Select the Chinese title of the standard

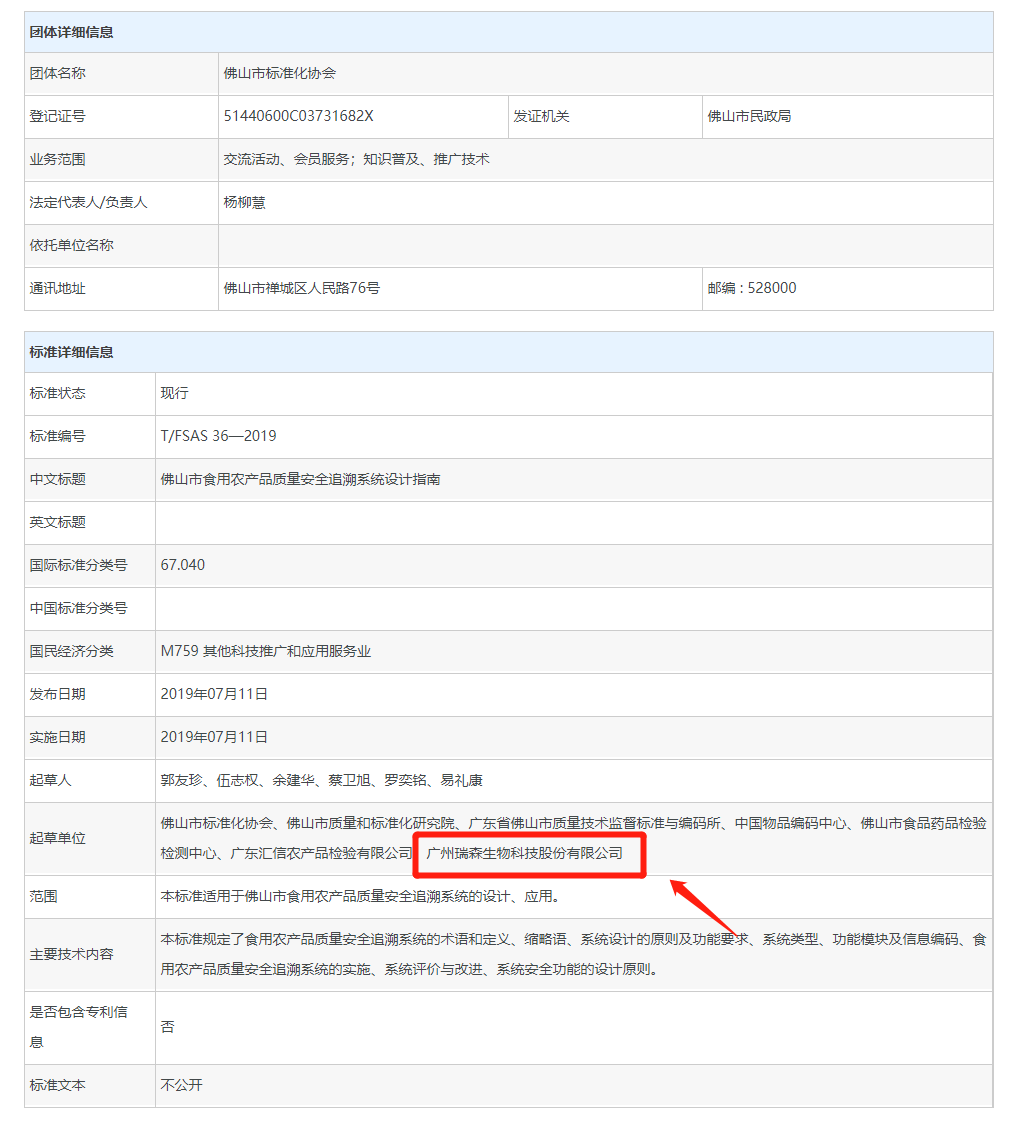click(300, 479)
